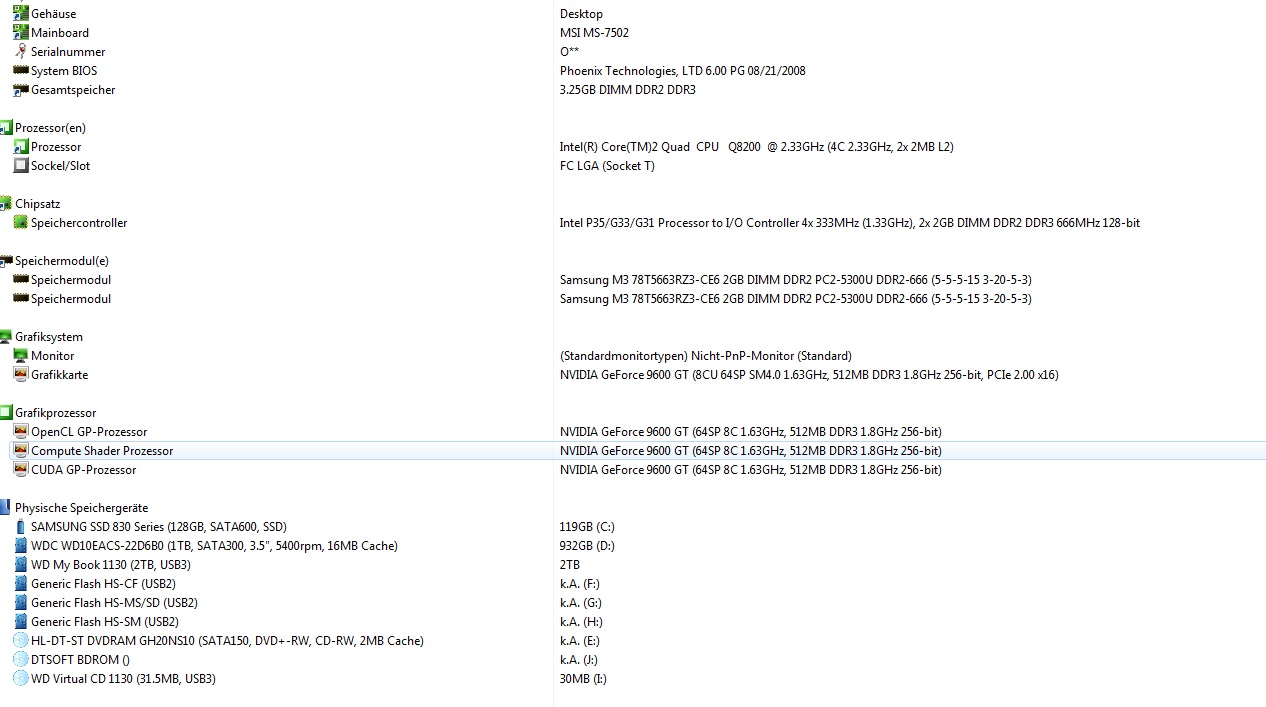
Task: Select the SAMSUNG SSD 830 drive icon
Action: coord(21,527)
